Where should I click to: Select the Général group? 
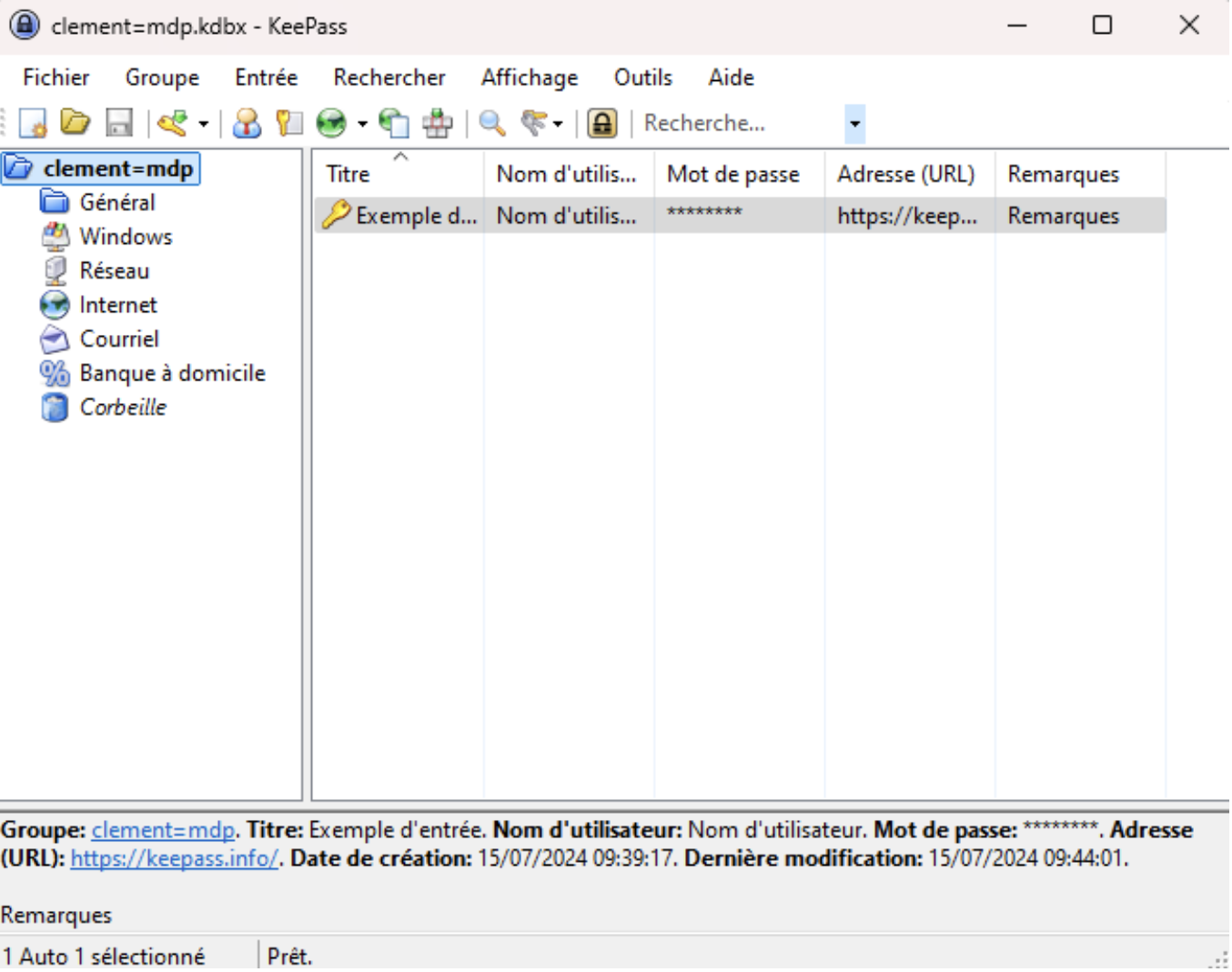117,202
